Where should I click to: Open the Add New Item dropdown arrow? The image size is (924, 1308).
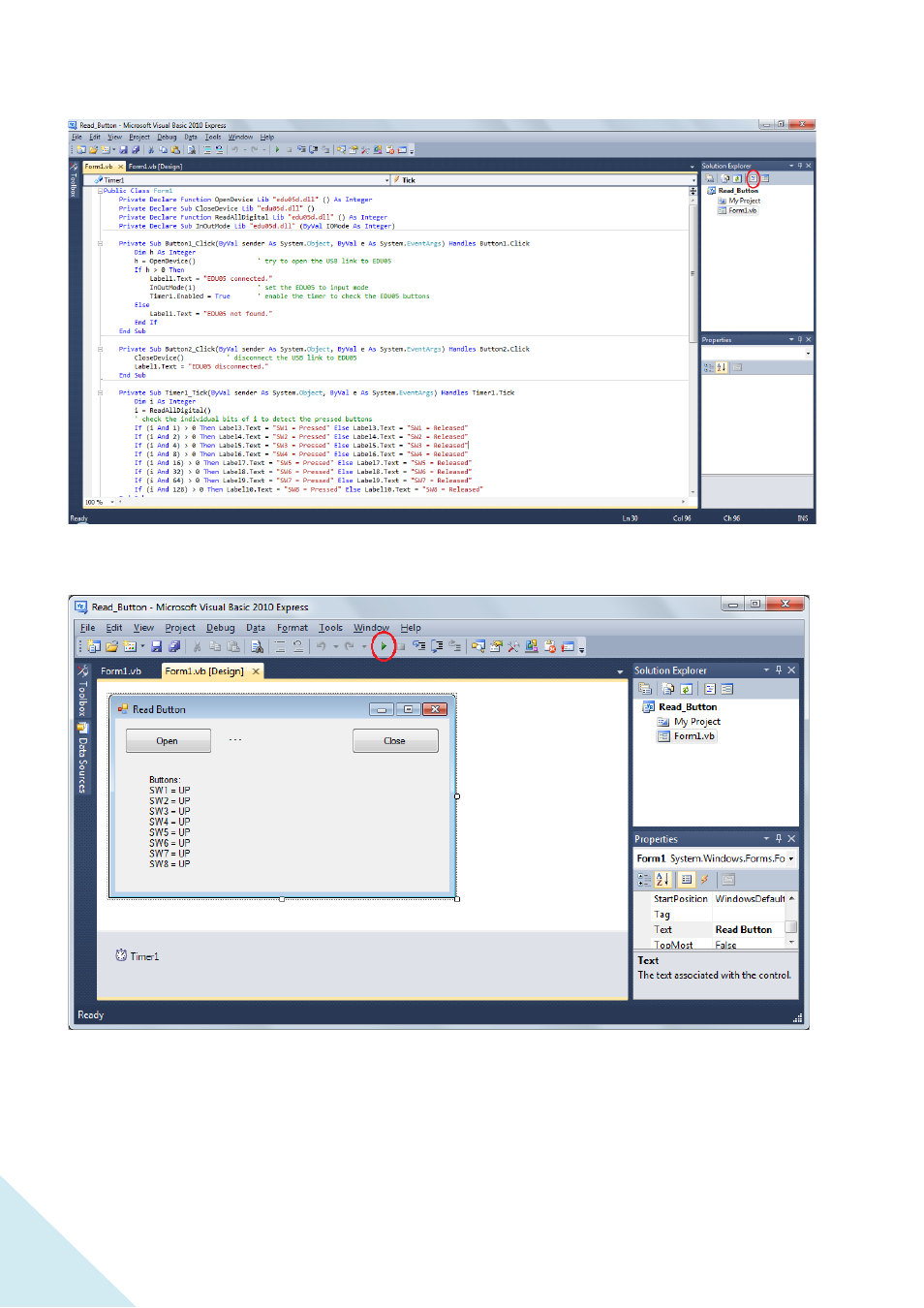tap(143, 646)
